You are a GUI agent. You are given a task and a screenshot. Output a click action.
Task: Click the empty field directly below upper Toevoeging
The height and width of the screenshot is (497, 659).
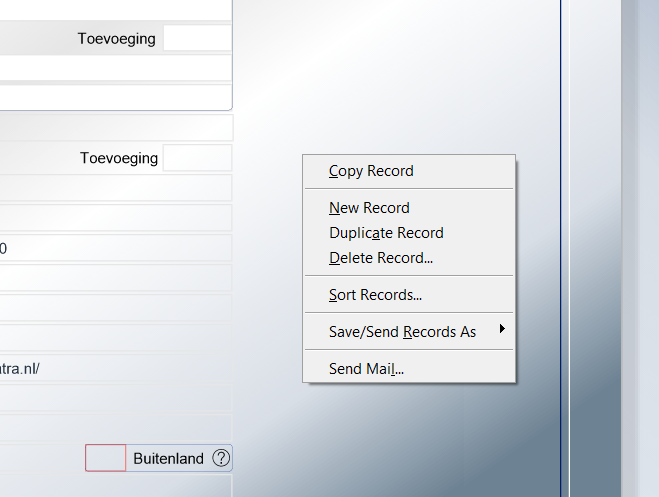(115, 68)
